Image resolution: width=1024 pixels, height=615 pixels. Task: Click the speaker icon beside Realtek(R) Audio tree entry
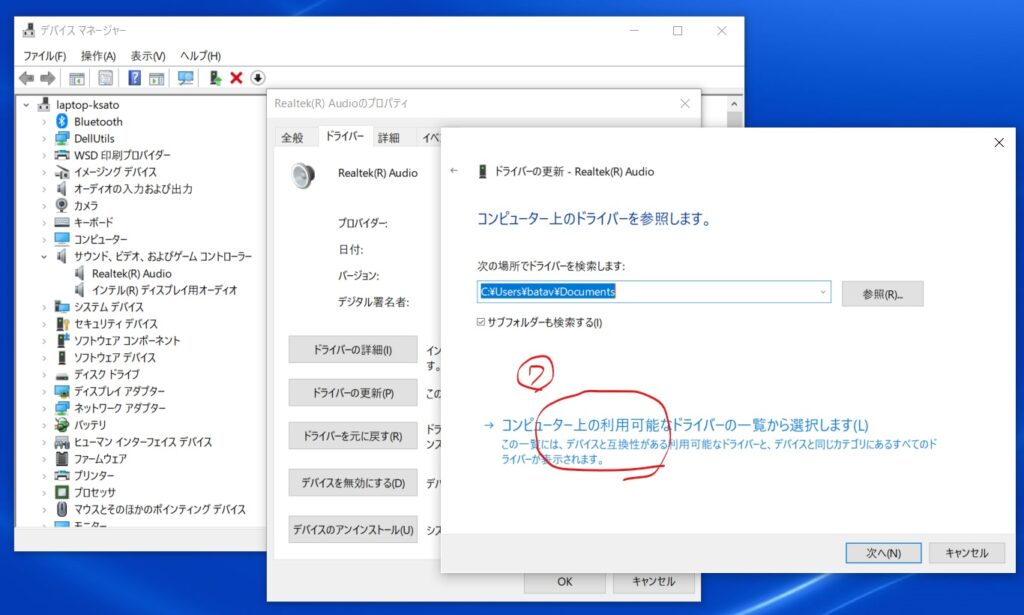click(x=80, y=273)
